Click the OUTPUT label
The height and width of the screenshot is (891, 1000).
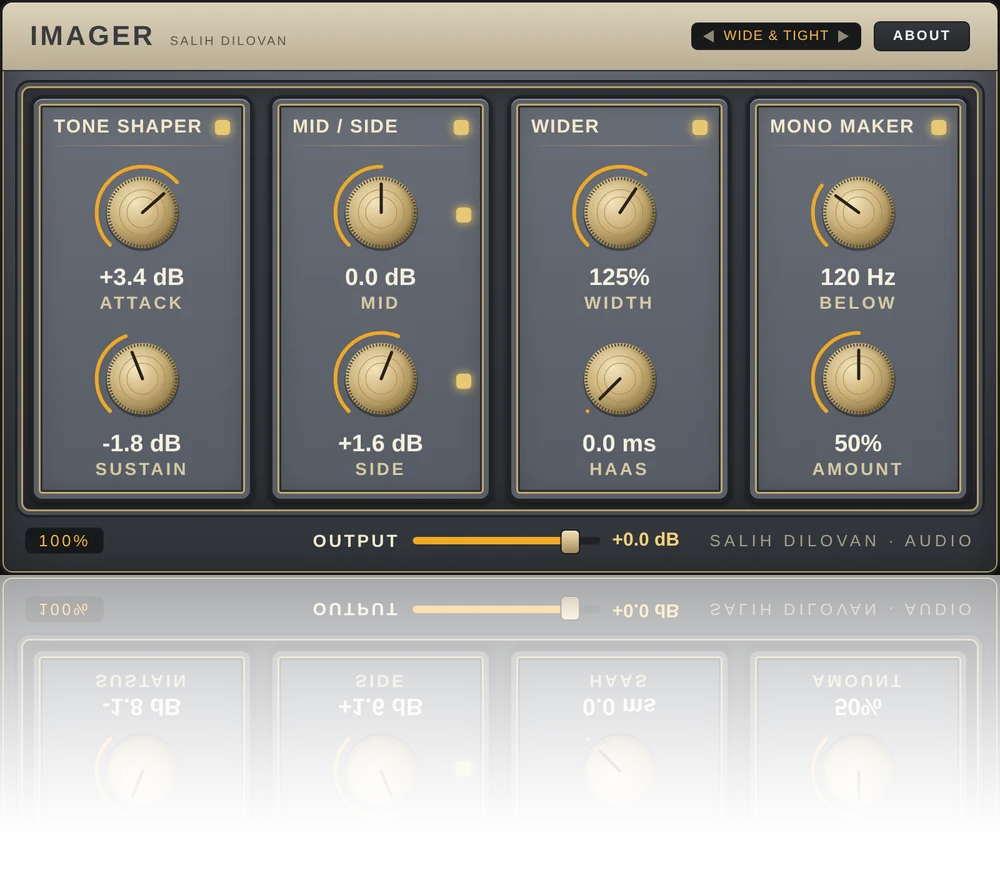[355, 541]
